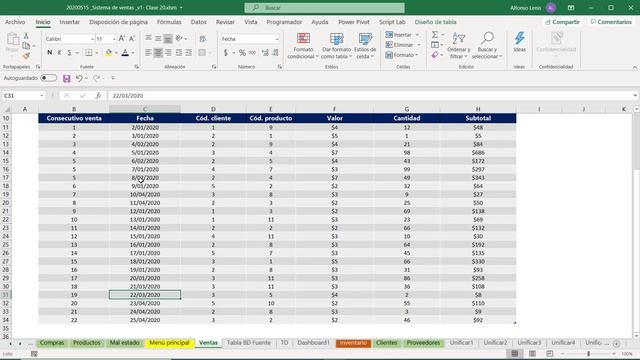The image size is (640, 360).
Task: Toggle italic formatting (K)
Action: coord(60,53)
